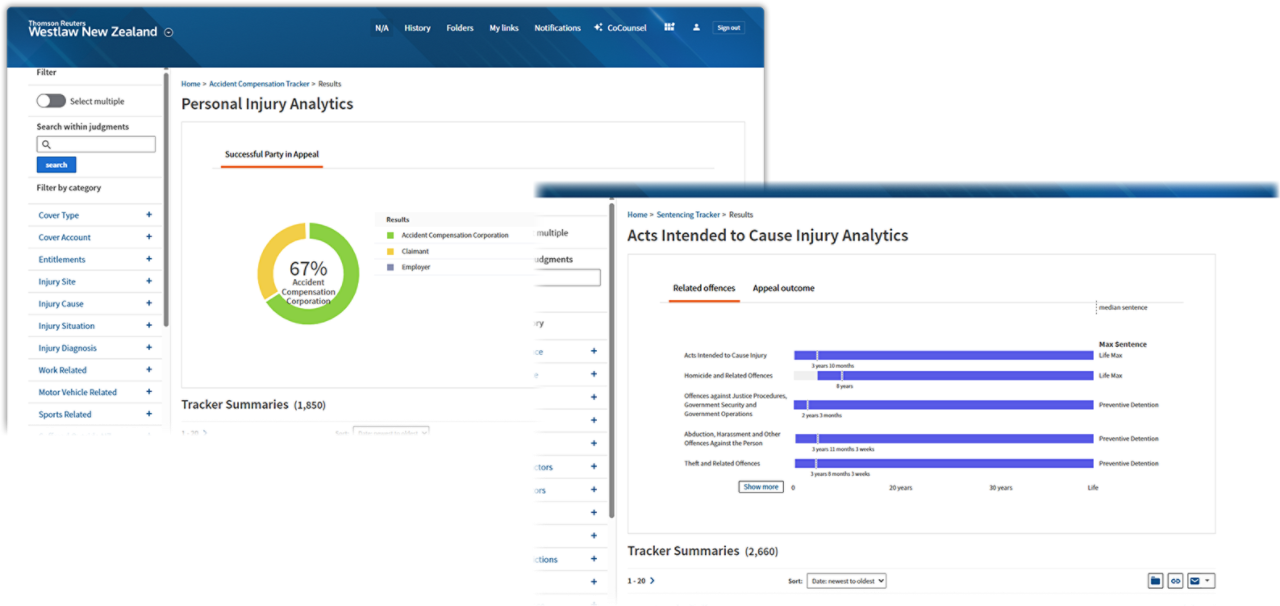Open the History menu
This screenshot has width=1280, height=606.
[417, 27]
